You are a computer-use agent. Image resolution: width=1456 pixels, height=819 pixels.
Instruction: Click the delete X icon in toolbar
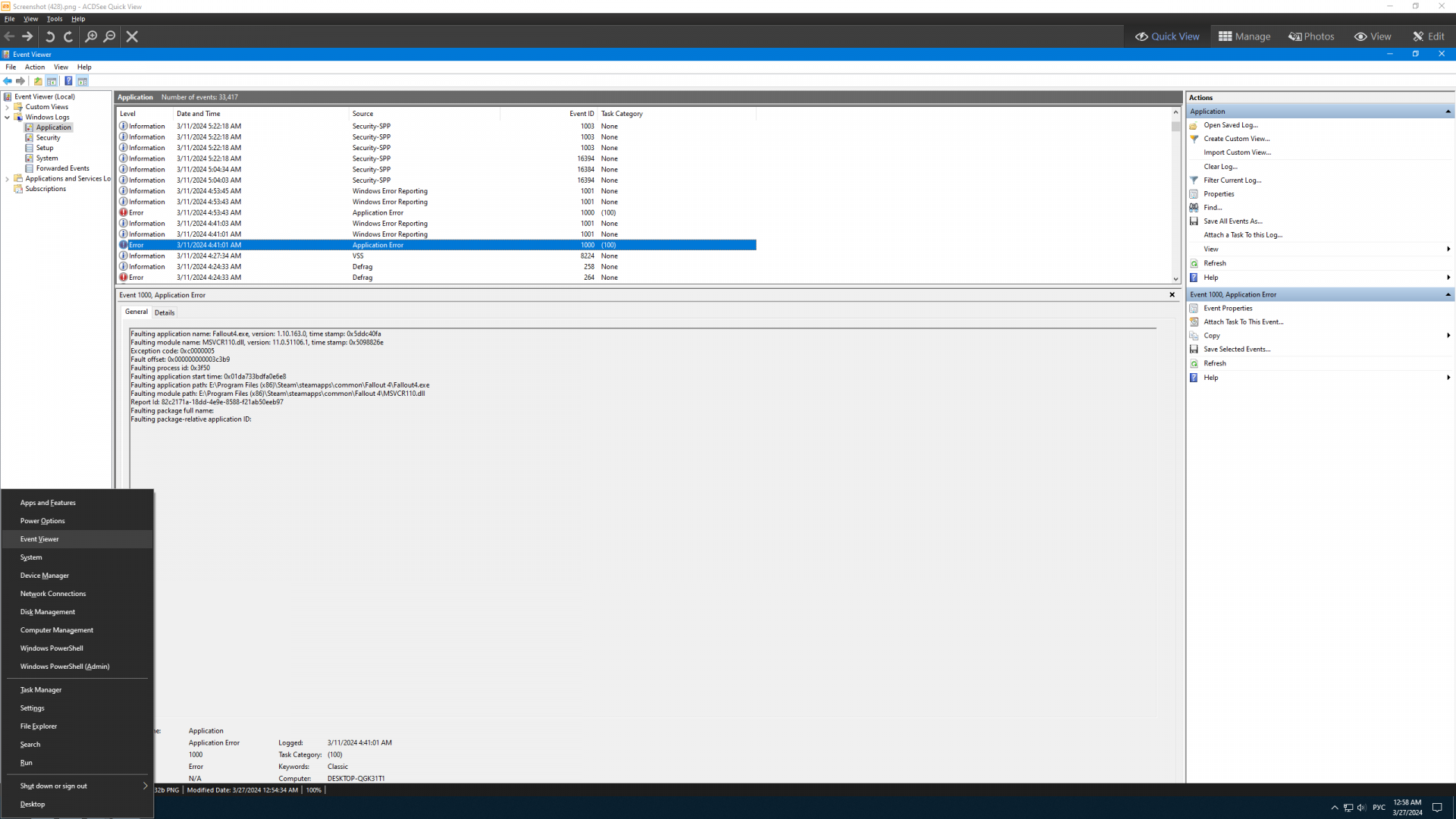[x=132, y=36]
